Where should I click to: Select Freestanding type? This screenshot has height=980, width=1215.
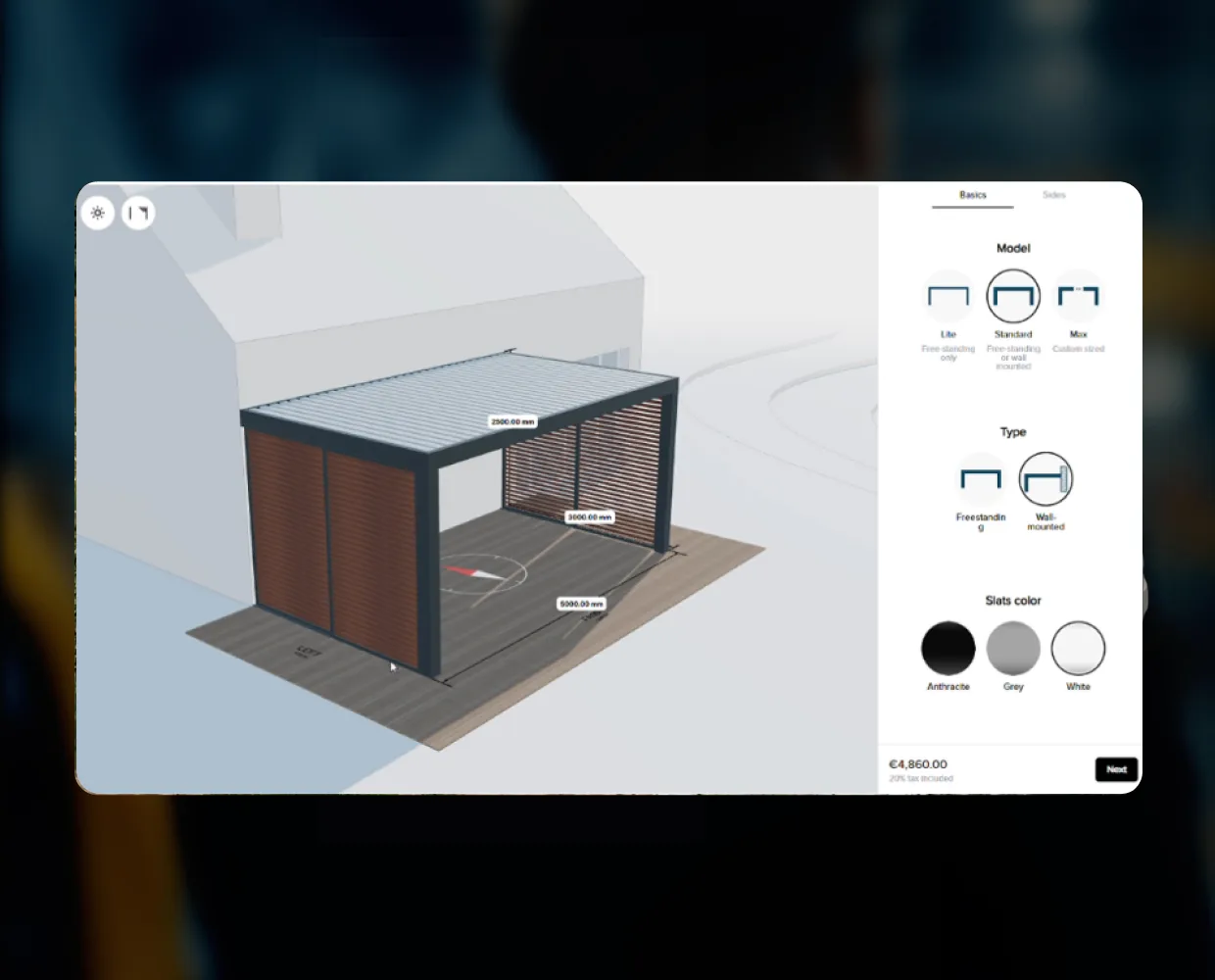tap(981, 479)
